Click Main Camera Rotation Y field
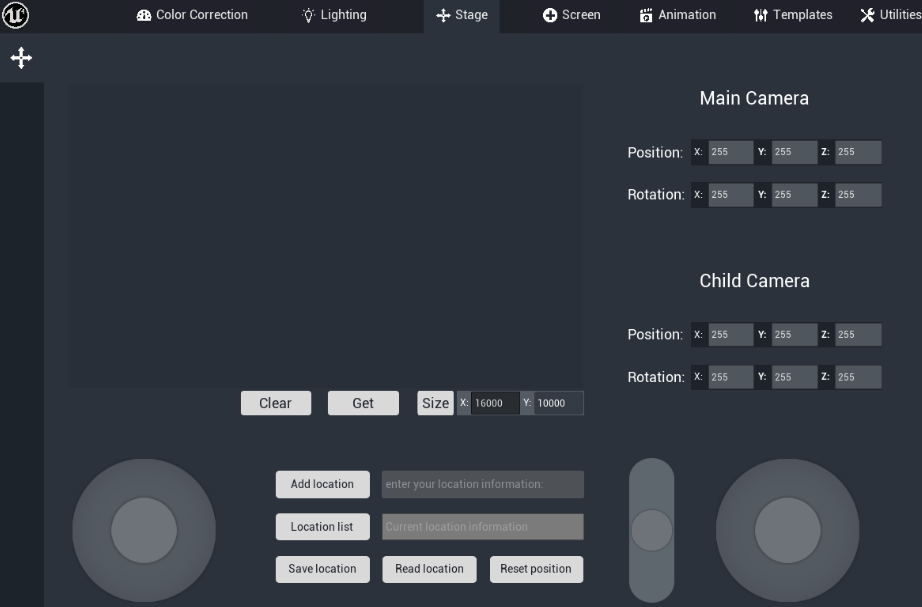The width and height of the screenshot is (922, 607). [794, 195]
